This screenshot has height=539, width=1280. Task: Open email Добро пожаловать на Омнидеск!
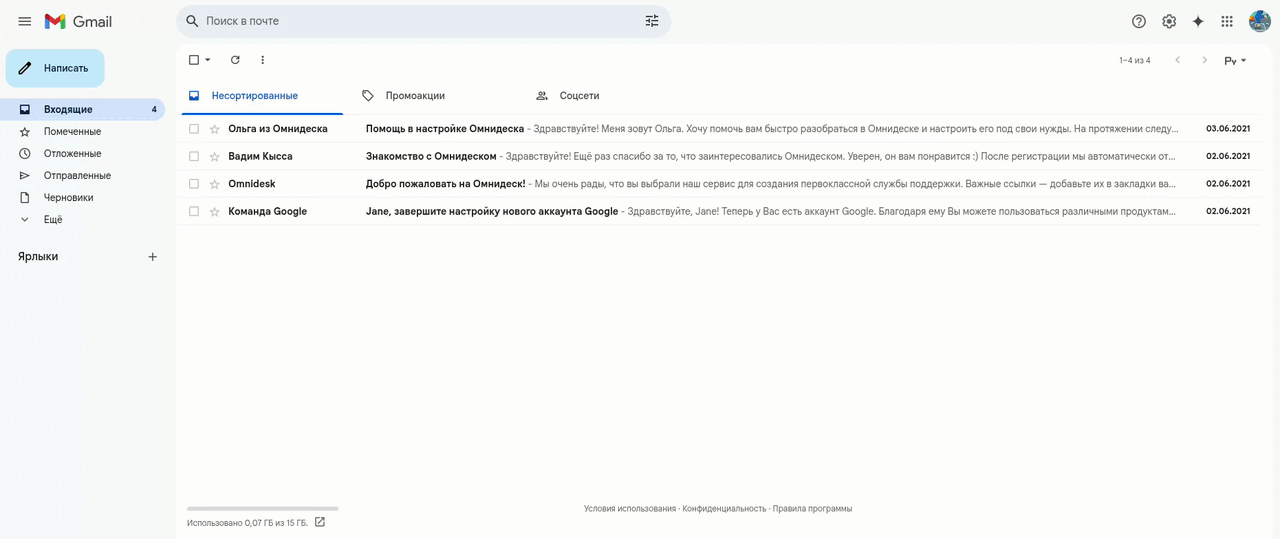click(446, 184)
